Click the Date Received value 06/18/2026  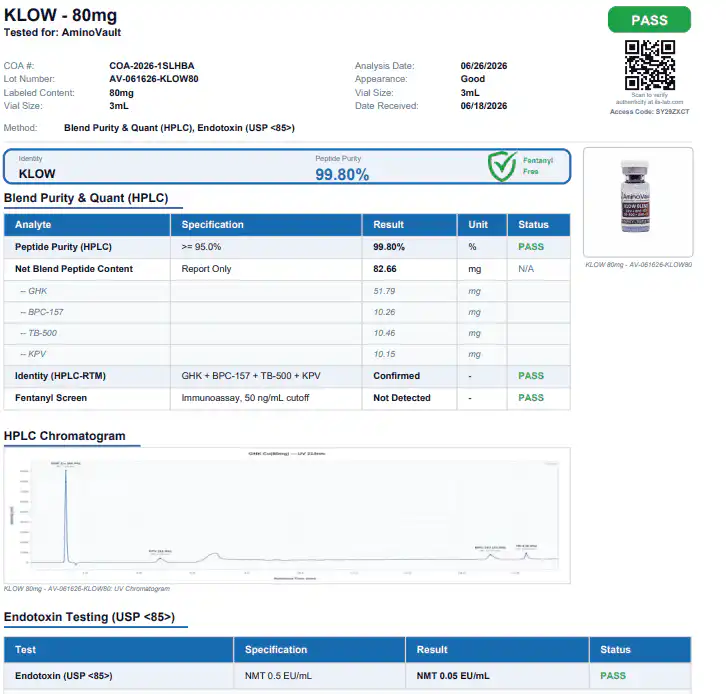[x=484, y=106]
